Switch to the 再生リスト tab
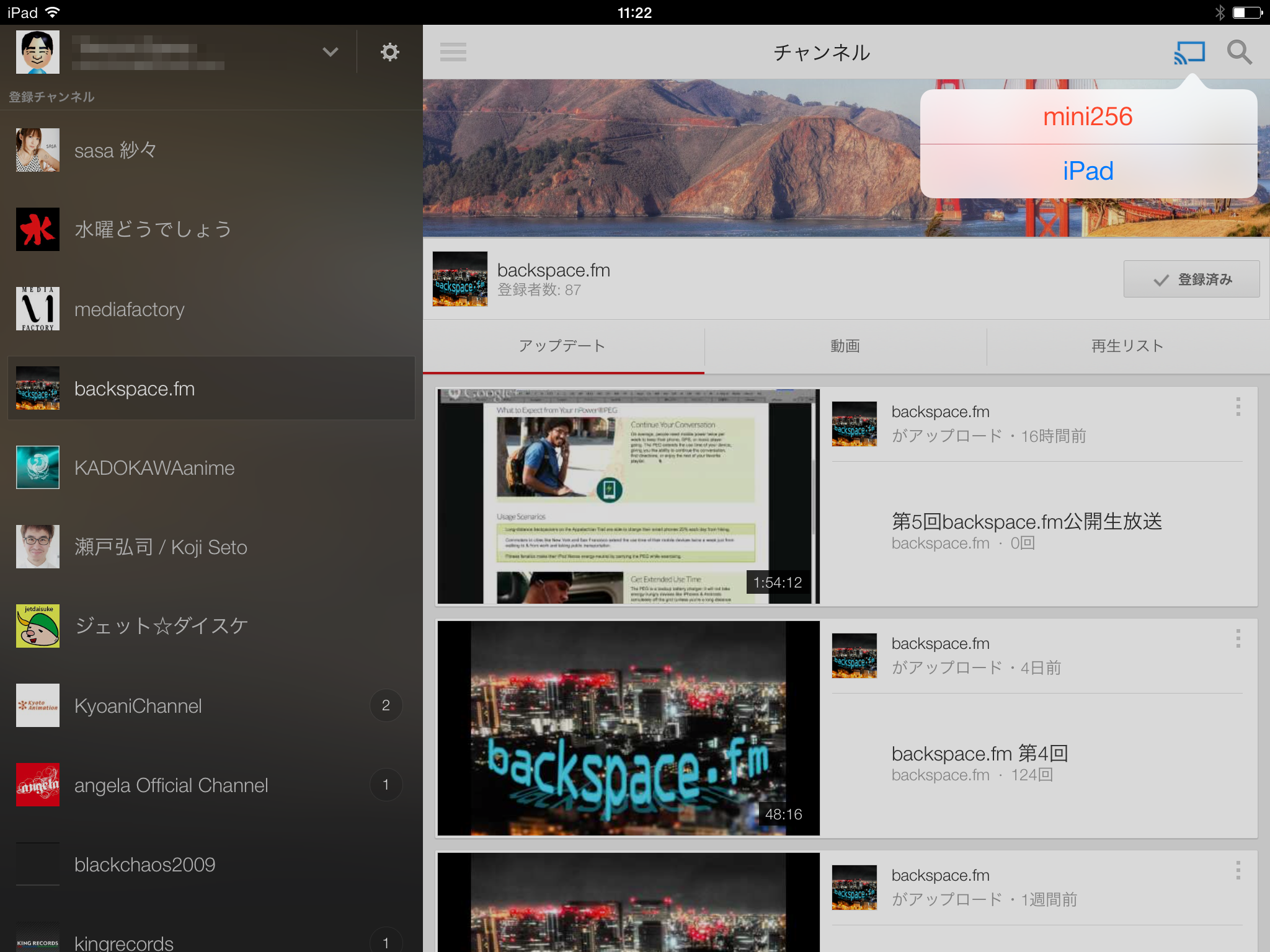 [x=1128, y=346]
